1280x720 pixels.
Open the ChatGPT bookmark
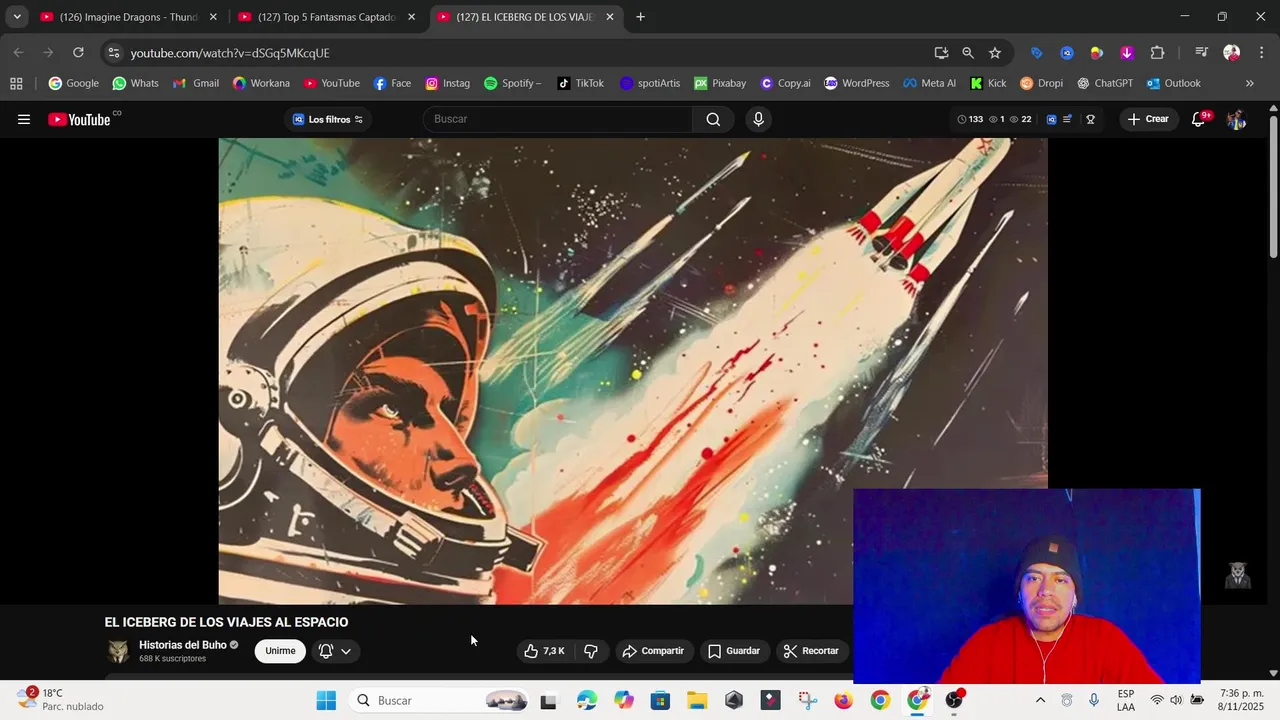1105,83
